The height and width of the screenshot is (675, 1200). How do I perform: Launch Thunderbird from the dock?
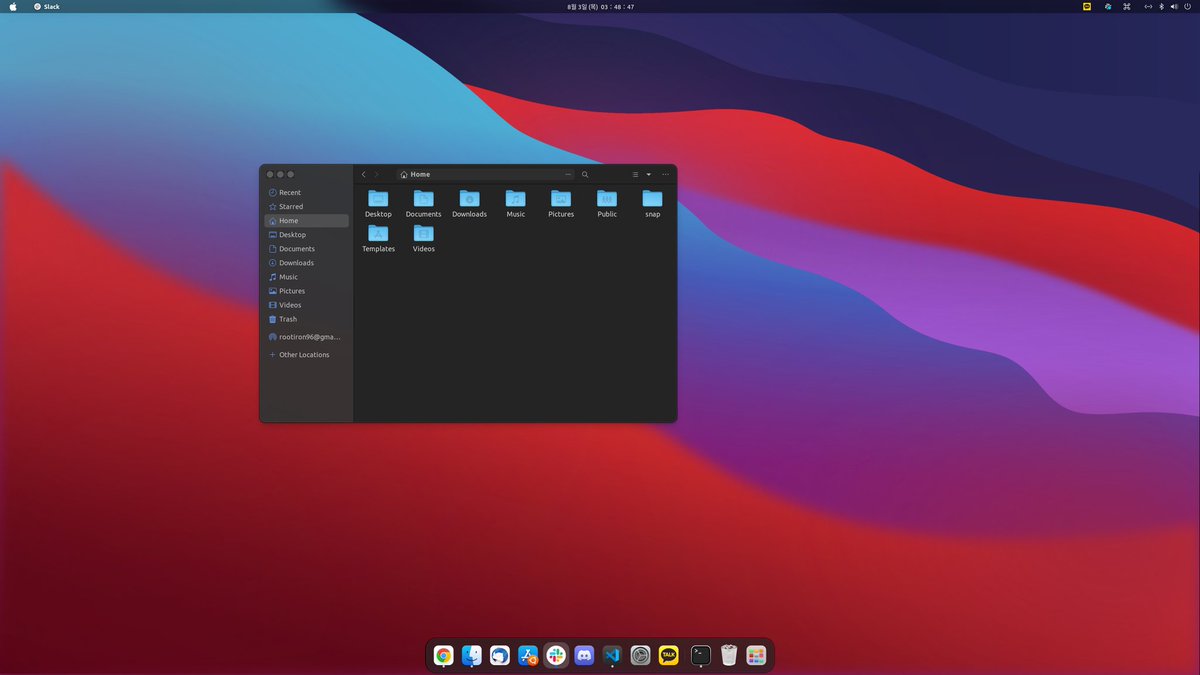pyautogui.click(x=500, y=656)
